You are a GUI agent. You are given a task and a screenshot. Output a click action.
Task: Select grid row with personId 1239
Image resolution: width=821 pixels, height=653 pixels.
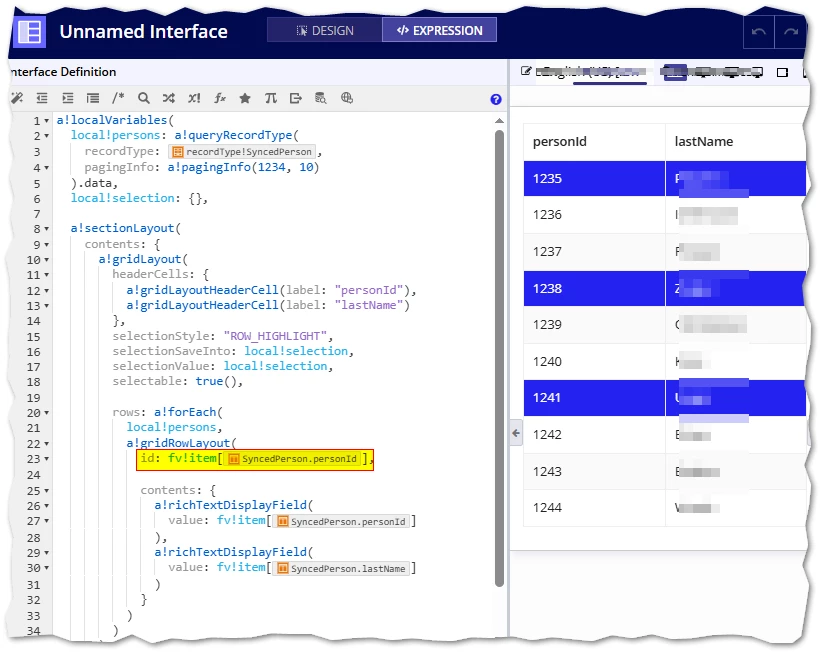664,325
